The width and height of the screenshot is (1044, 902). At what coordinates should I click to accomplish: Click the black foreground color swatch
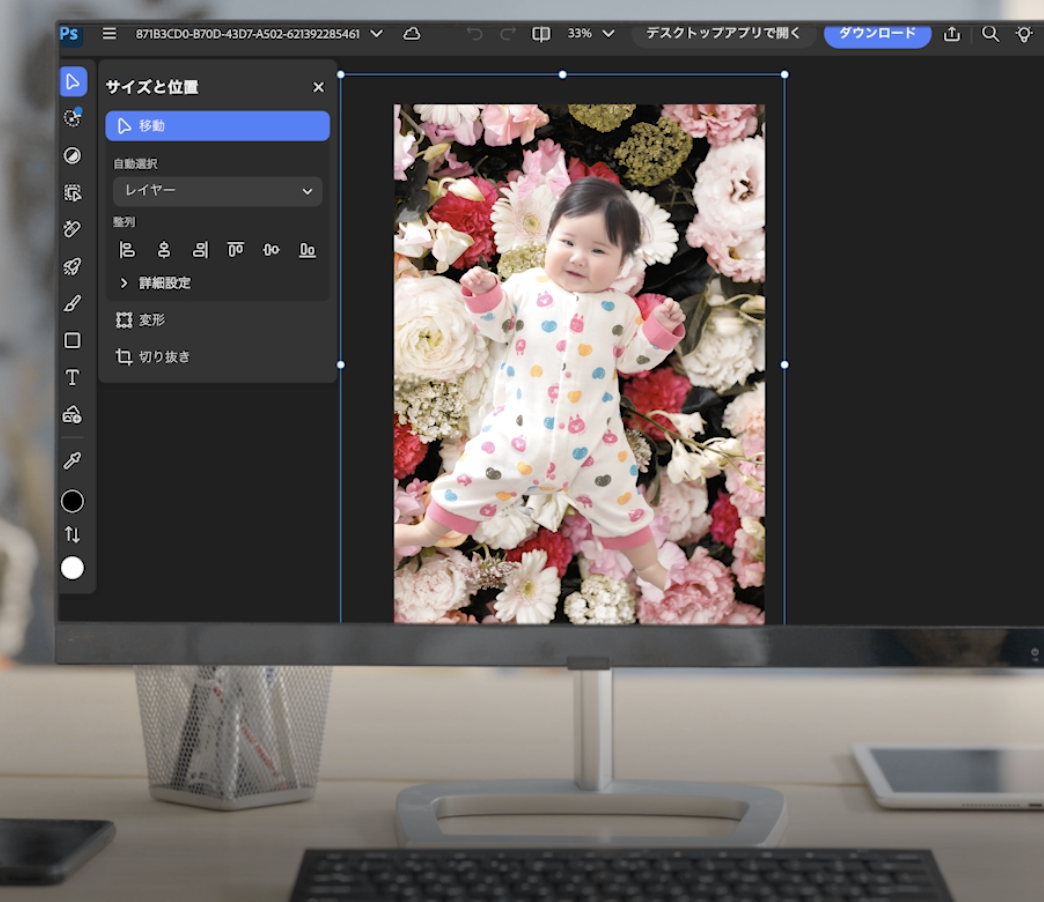pos(72,501)
